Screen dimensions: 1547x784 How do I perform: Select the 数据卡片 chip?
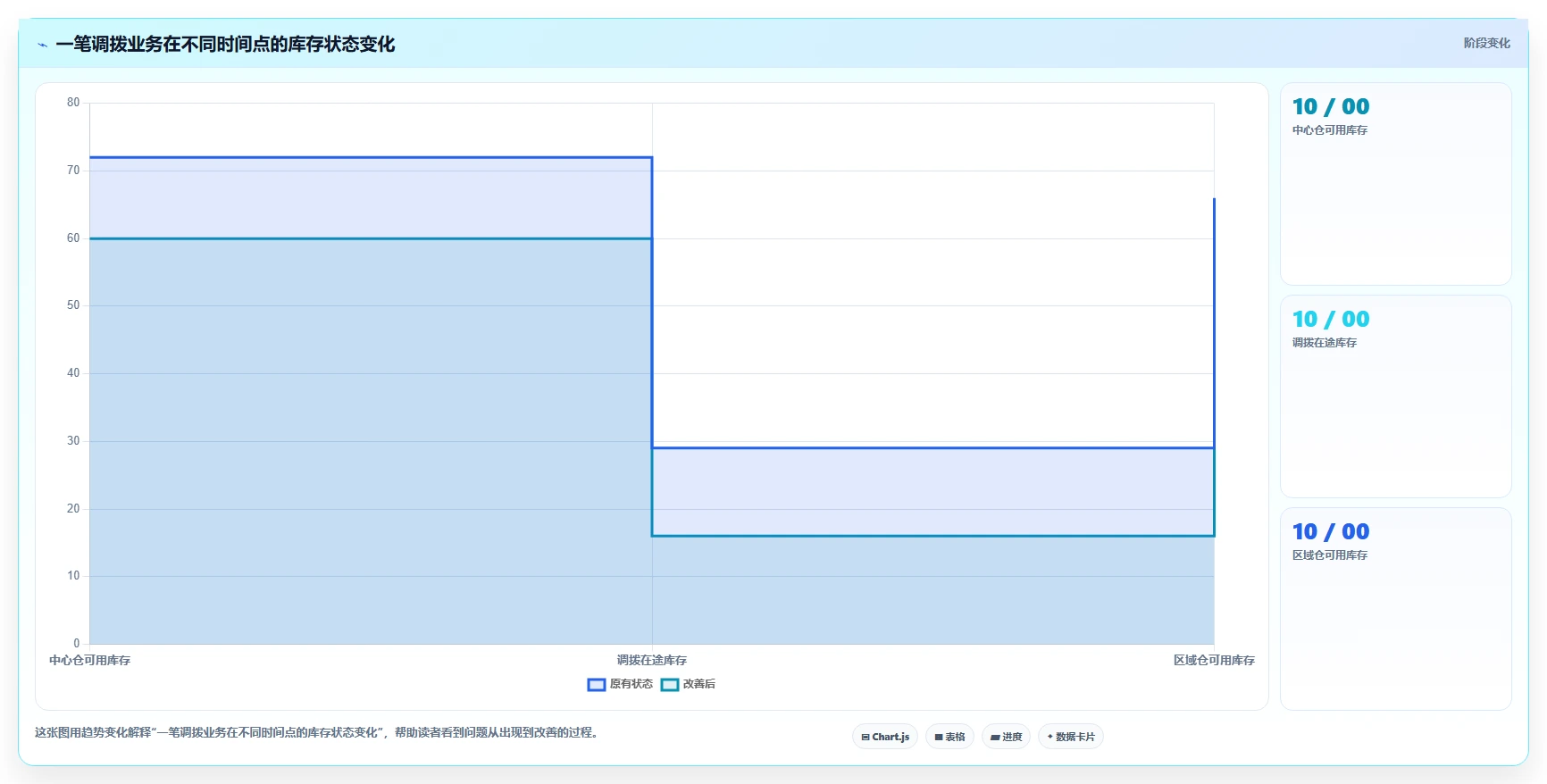[x=1070, y=737]
